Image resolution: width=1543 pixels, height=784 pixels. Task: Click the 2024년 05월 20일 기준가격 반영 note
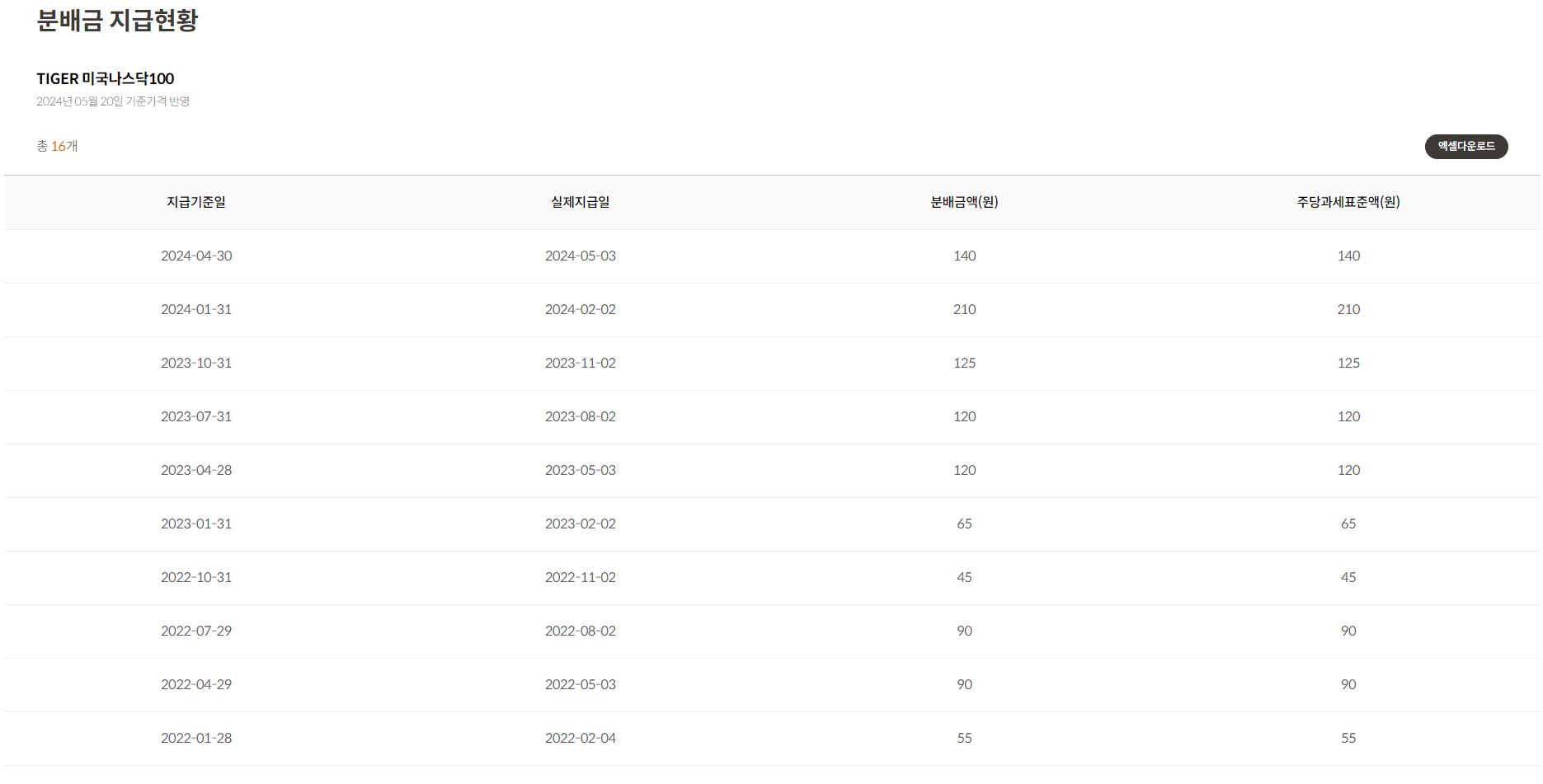point(113,101)
